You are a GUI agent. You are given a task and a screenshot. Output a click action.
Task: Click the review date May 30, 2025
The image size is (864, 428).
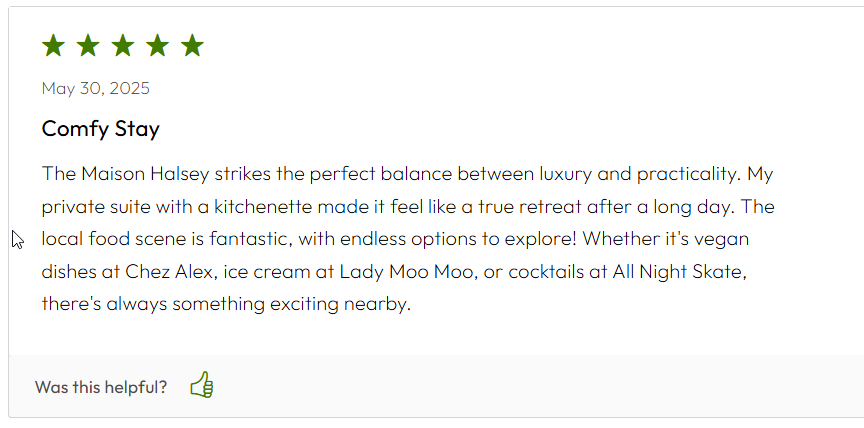[x=95, y=89]
